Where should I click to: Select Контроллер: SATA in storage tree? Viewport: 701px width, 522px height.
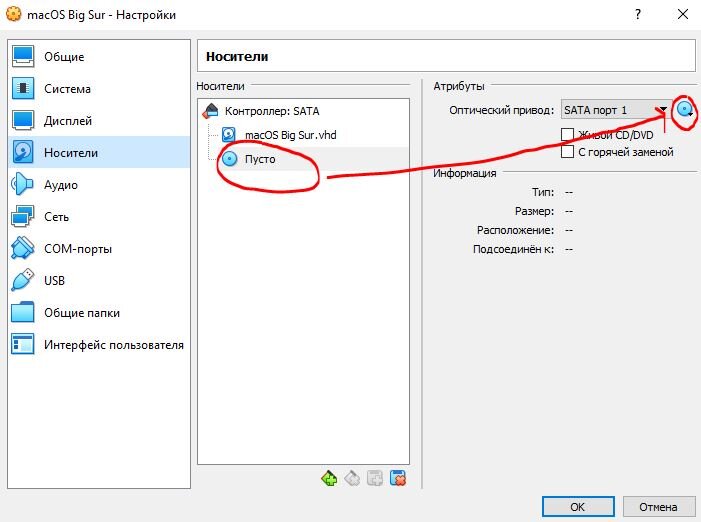coord(303,111)
